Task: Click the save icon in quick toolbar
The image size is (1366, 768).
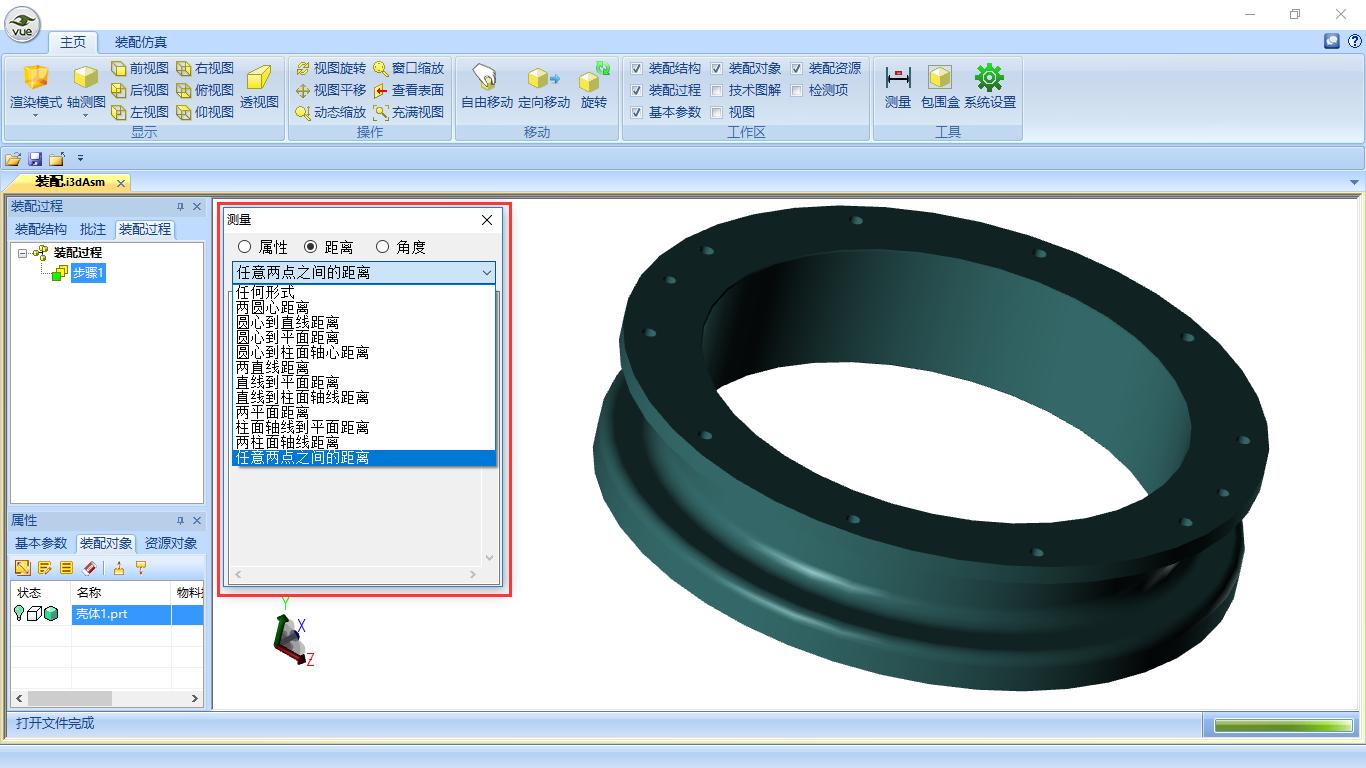Action: (35, 159)
